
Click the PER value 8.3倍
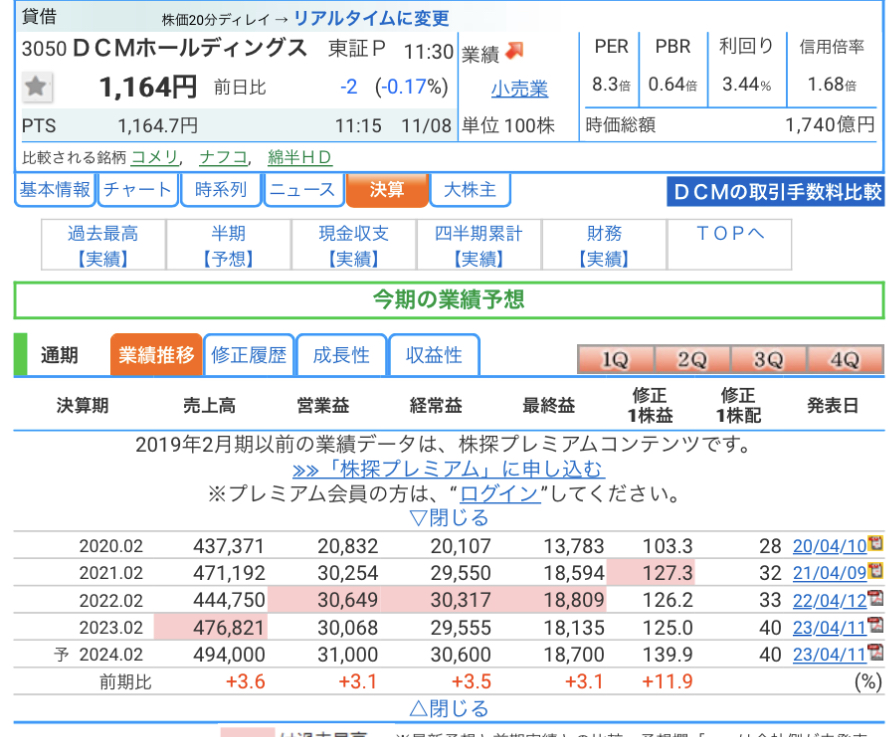pos(611,84)
